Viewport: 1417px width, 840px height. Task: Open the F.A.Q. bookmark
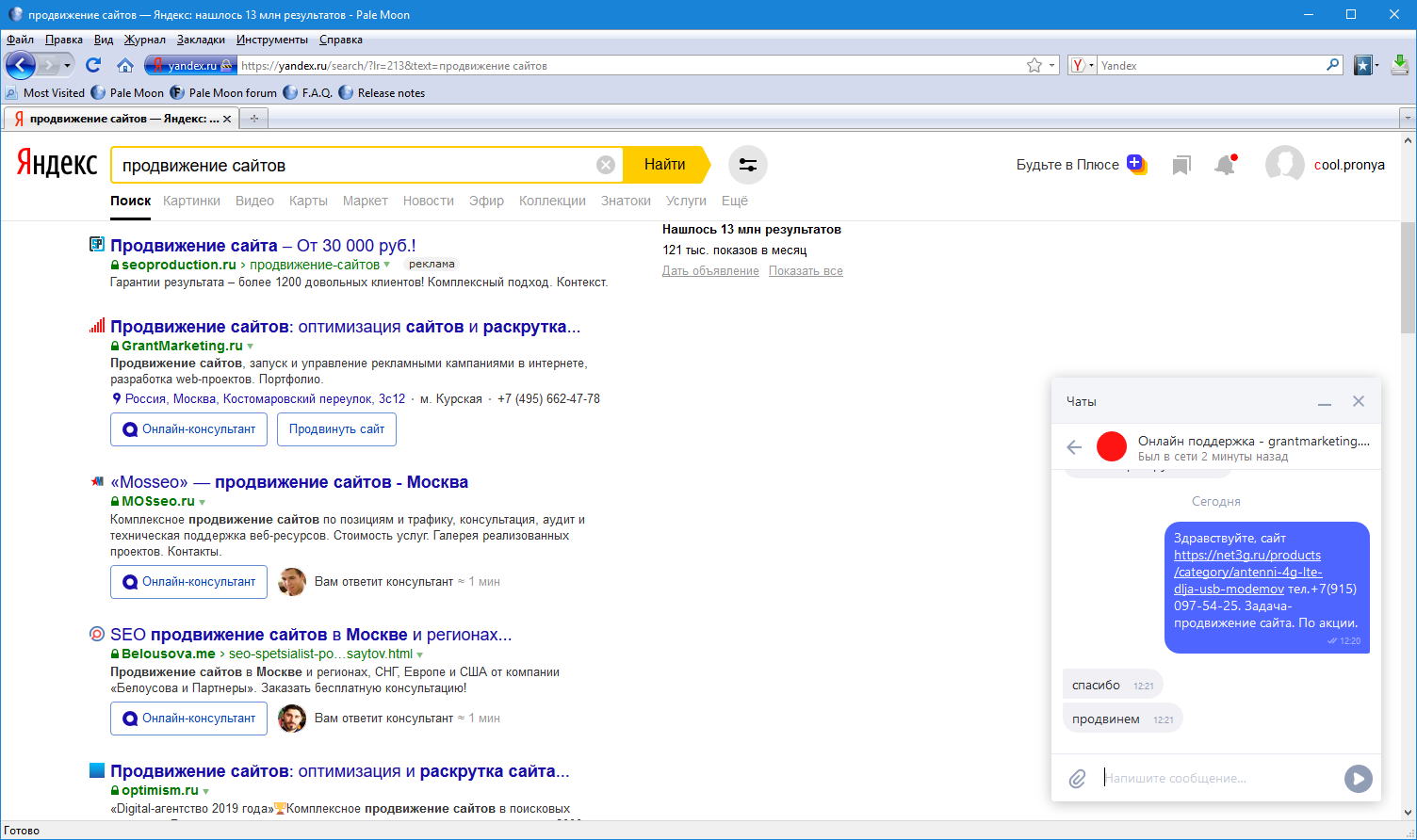click(307, 92)
